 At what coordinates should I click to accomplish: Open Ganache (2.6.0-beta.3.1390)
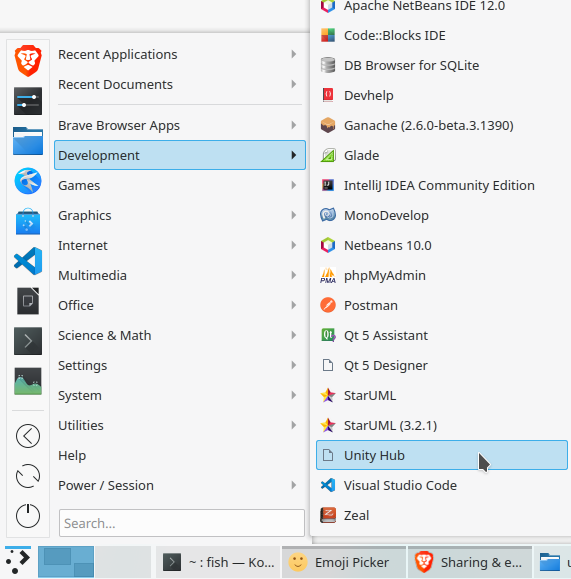[x=442, y=126]
